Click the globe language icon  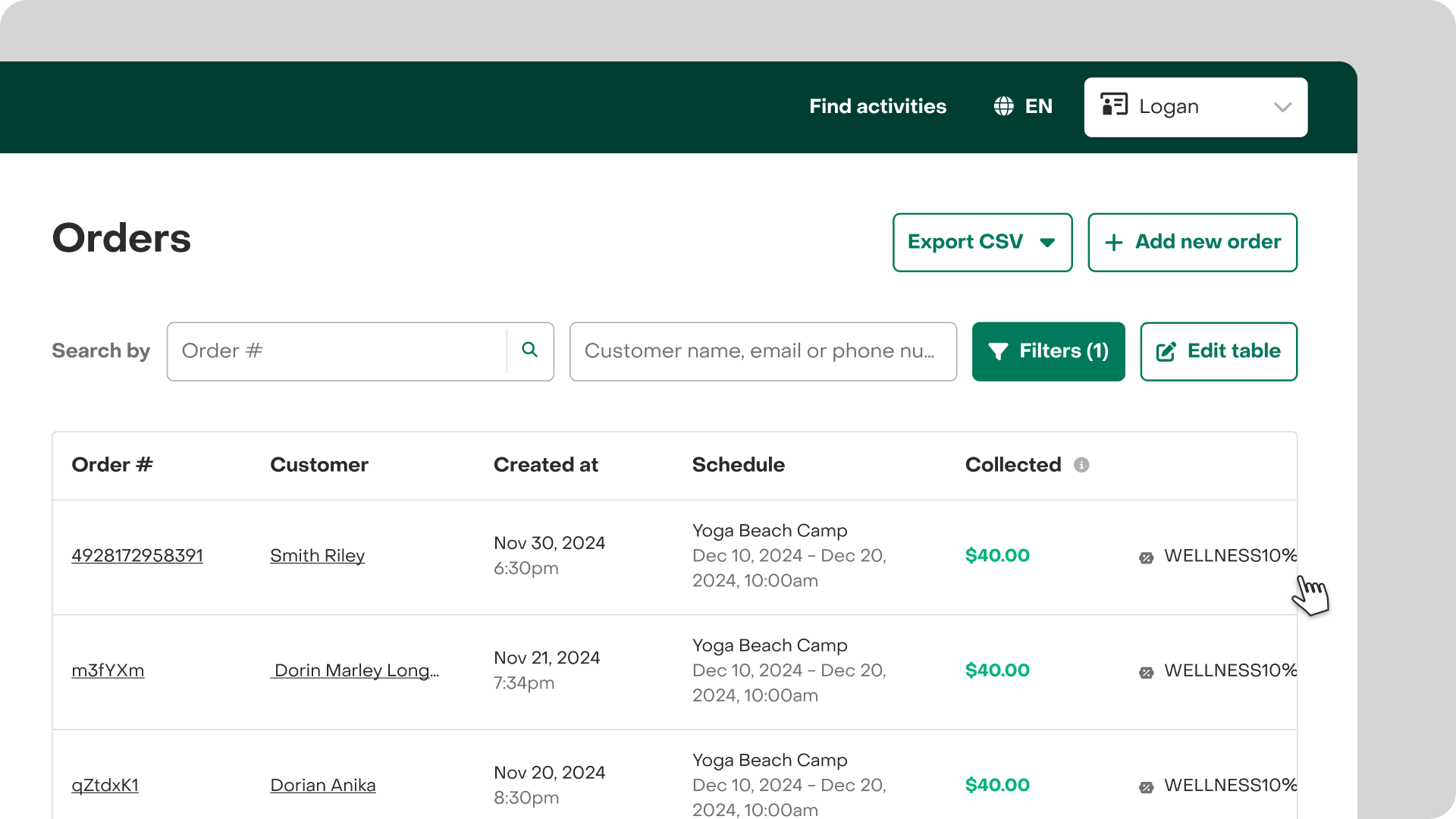[1003, 106]
